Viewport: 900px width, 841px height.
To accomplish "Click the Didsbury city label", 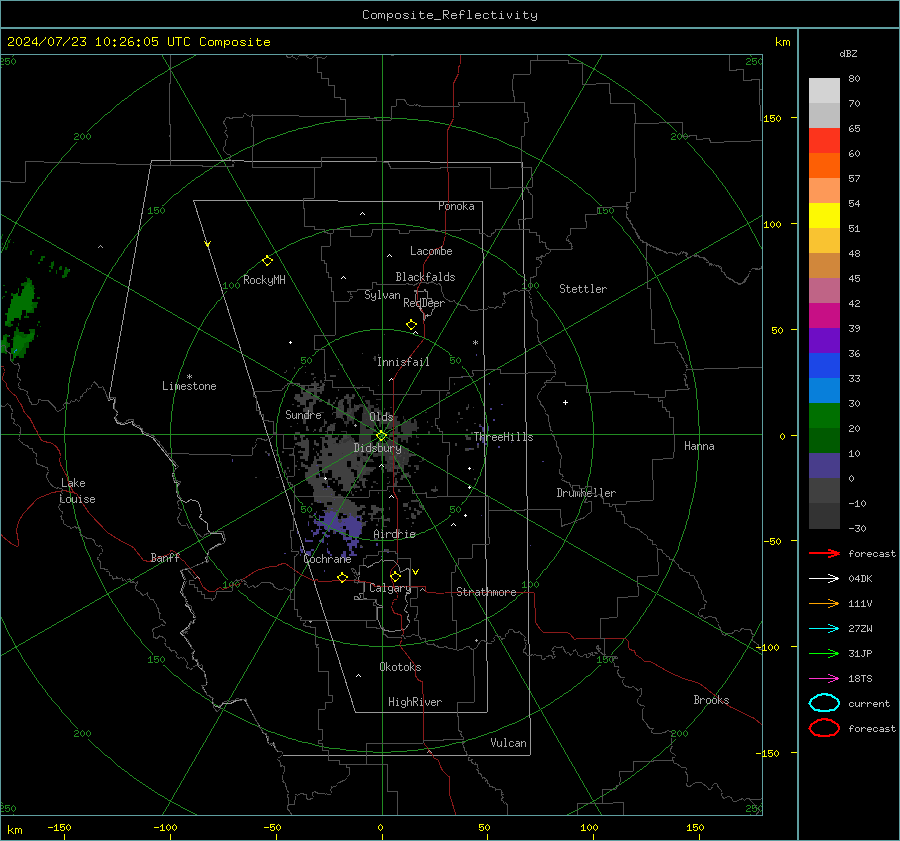I will [378, 448].
